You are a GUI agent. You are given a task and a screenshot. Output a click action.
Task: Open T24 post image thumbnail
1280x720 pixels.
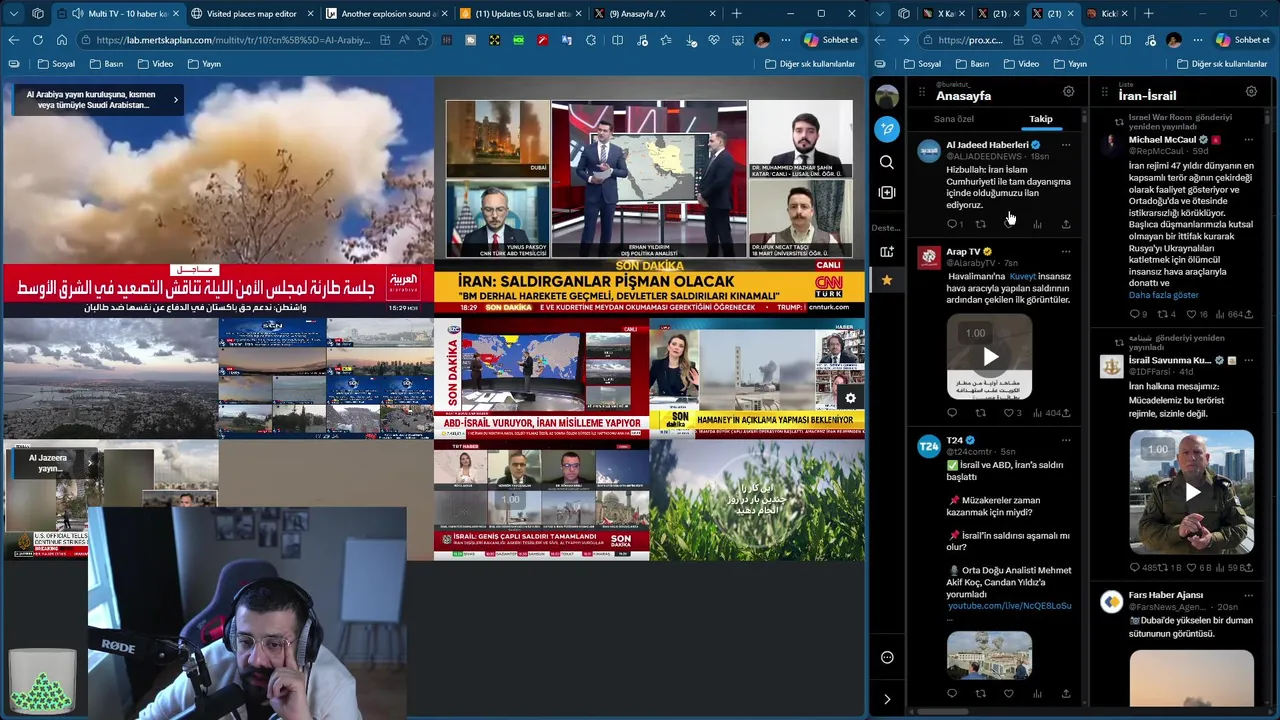pos(989,655)
